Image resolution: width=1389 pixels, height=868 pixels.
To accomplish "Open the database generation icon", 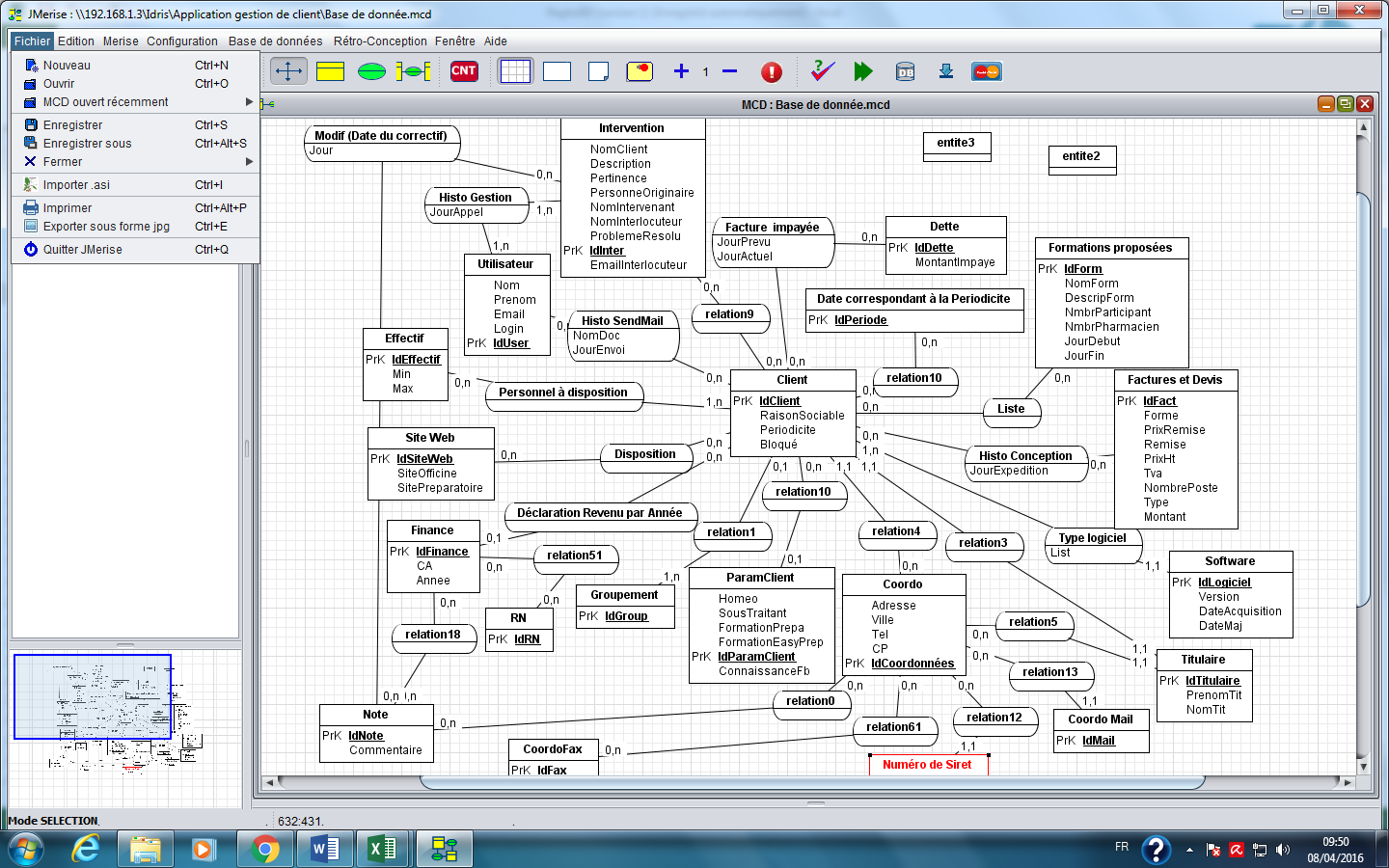I will coord(904,70).
